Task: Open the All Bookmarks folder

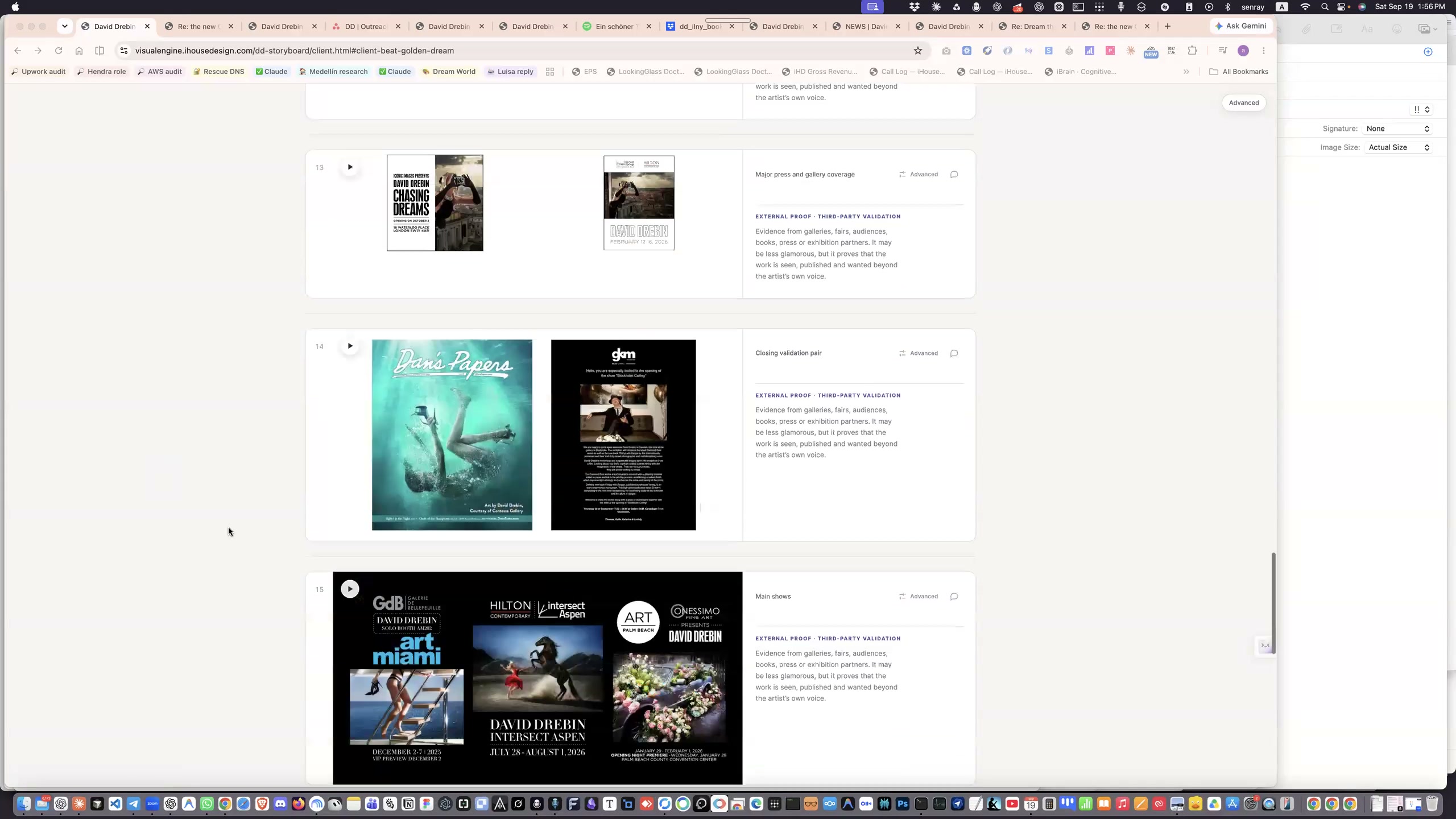Action: click(x=1238, y=72)
